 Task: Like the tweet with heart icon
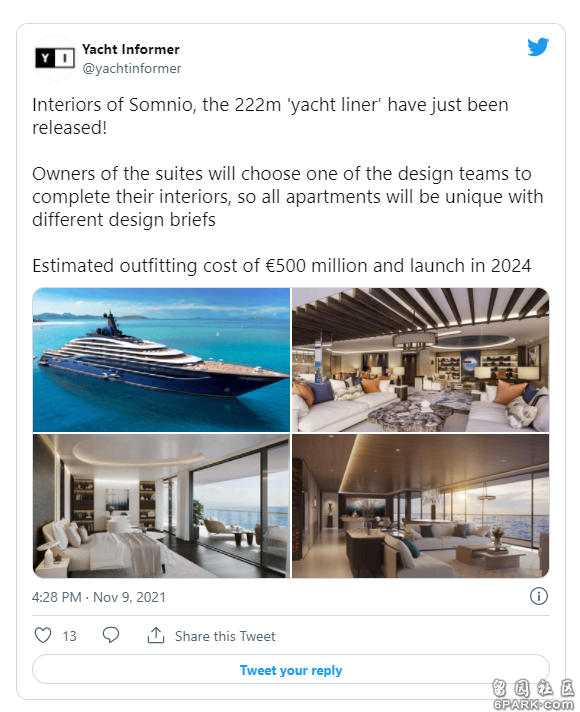(43, 635)
